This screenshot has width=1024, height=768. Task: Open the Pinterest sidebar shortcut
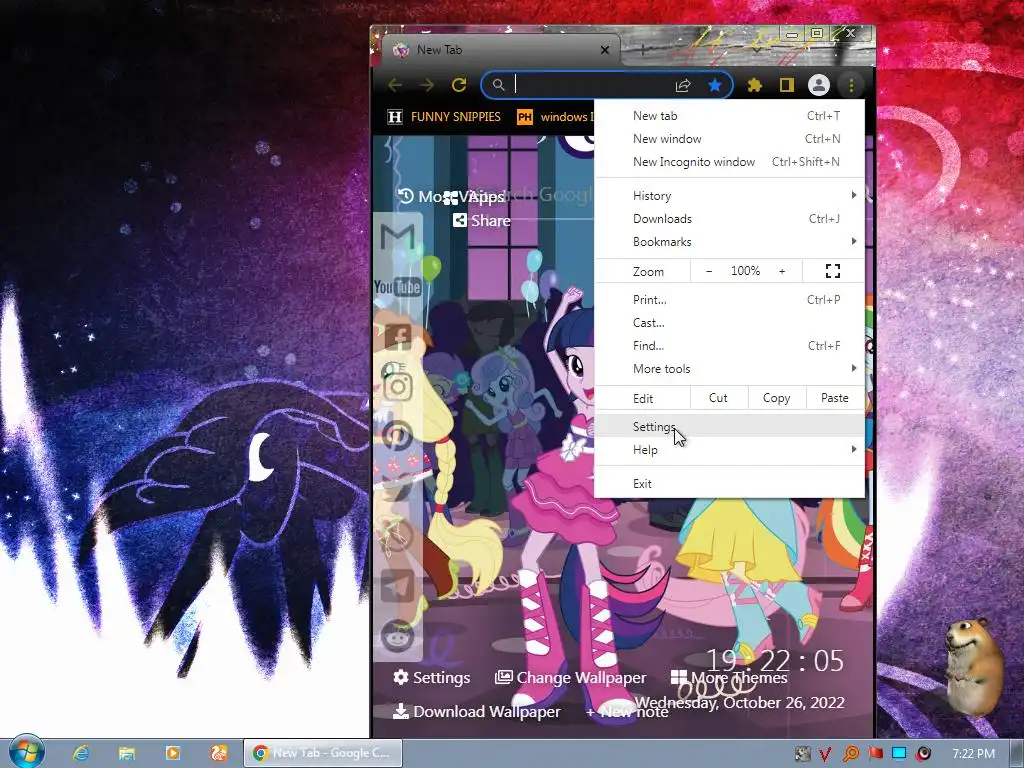coord(397,436)
